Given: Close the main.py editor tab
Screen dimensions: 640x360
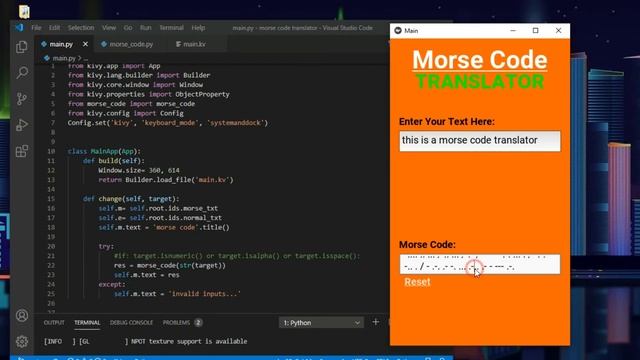Looking at the screenshot, I should [85, 44].
